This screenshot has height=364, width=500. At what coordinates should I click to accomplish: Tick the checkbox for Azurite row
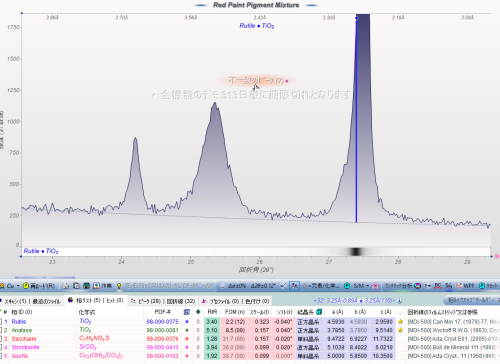(1, 356)
